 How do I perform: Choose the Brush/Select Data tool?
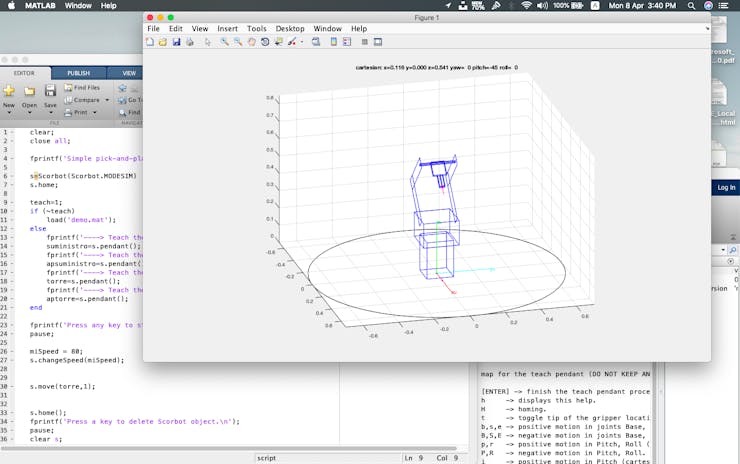292,42
